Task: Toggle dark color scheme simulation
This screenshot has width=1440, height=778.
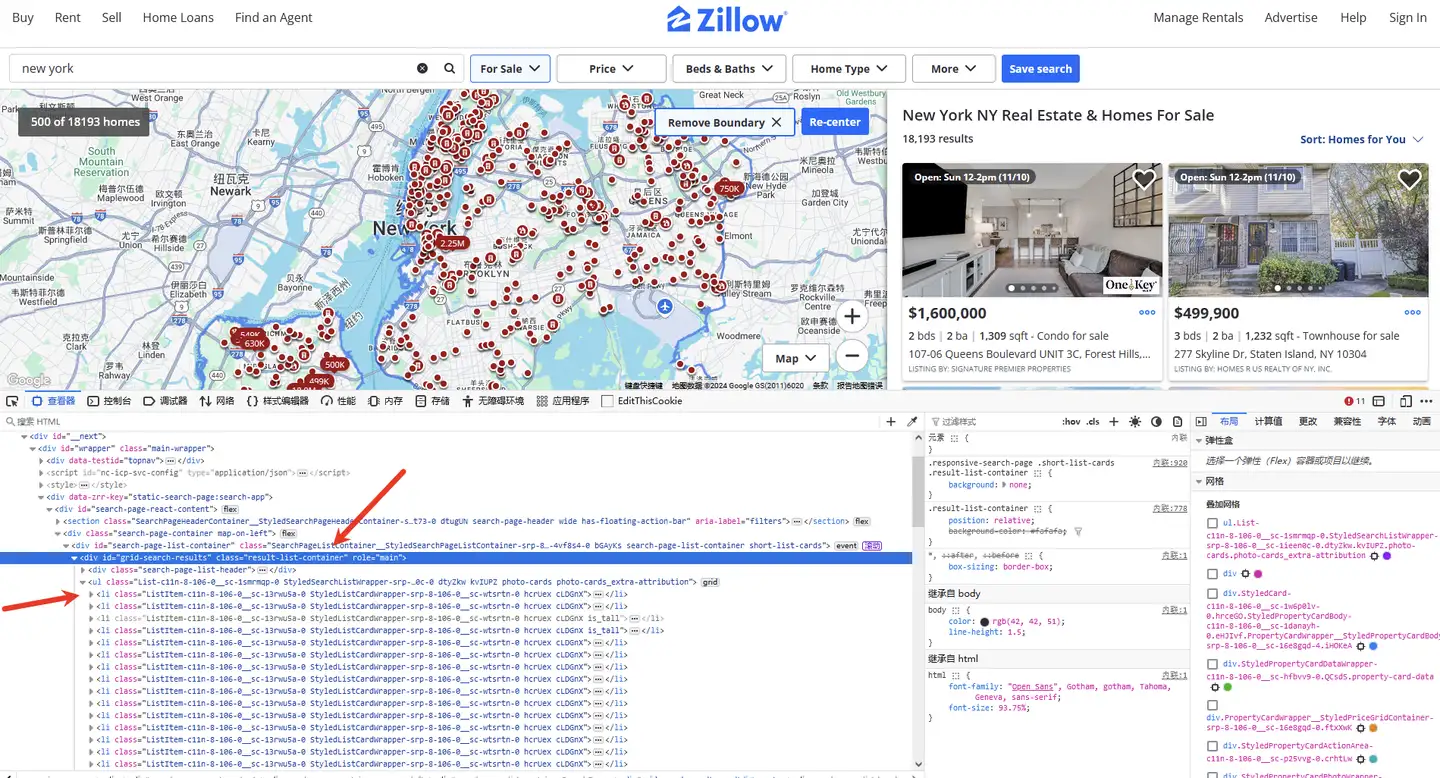Action: click(x=1157, y=422)
